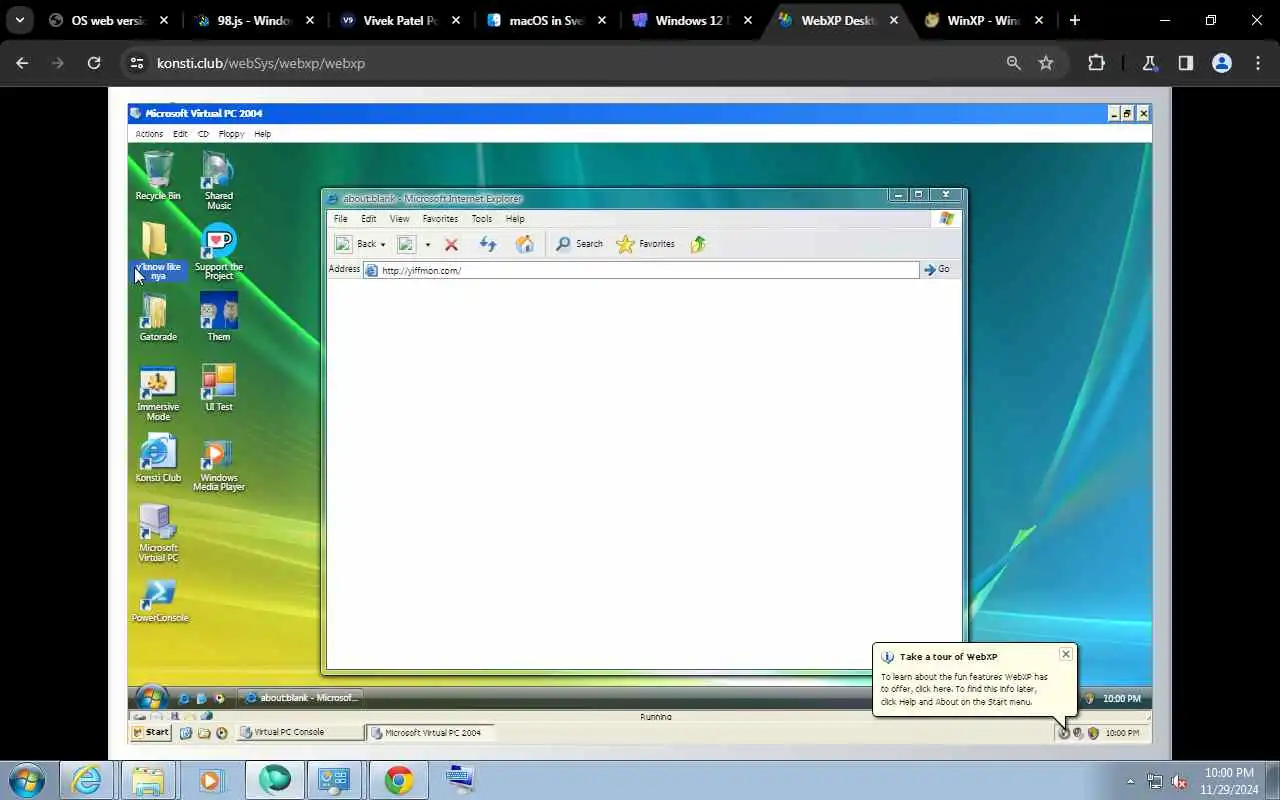Screen dimensions: 1280x800
Task: Launch the PowerConsole desktop shortcut
Action: 159,600
